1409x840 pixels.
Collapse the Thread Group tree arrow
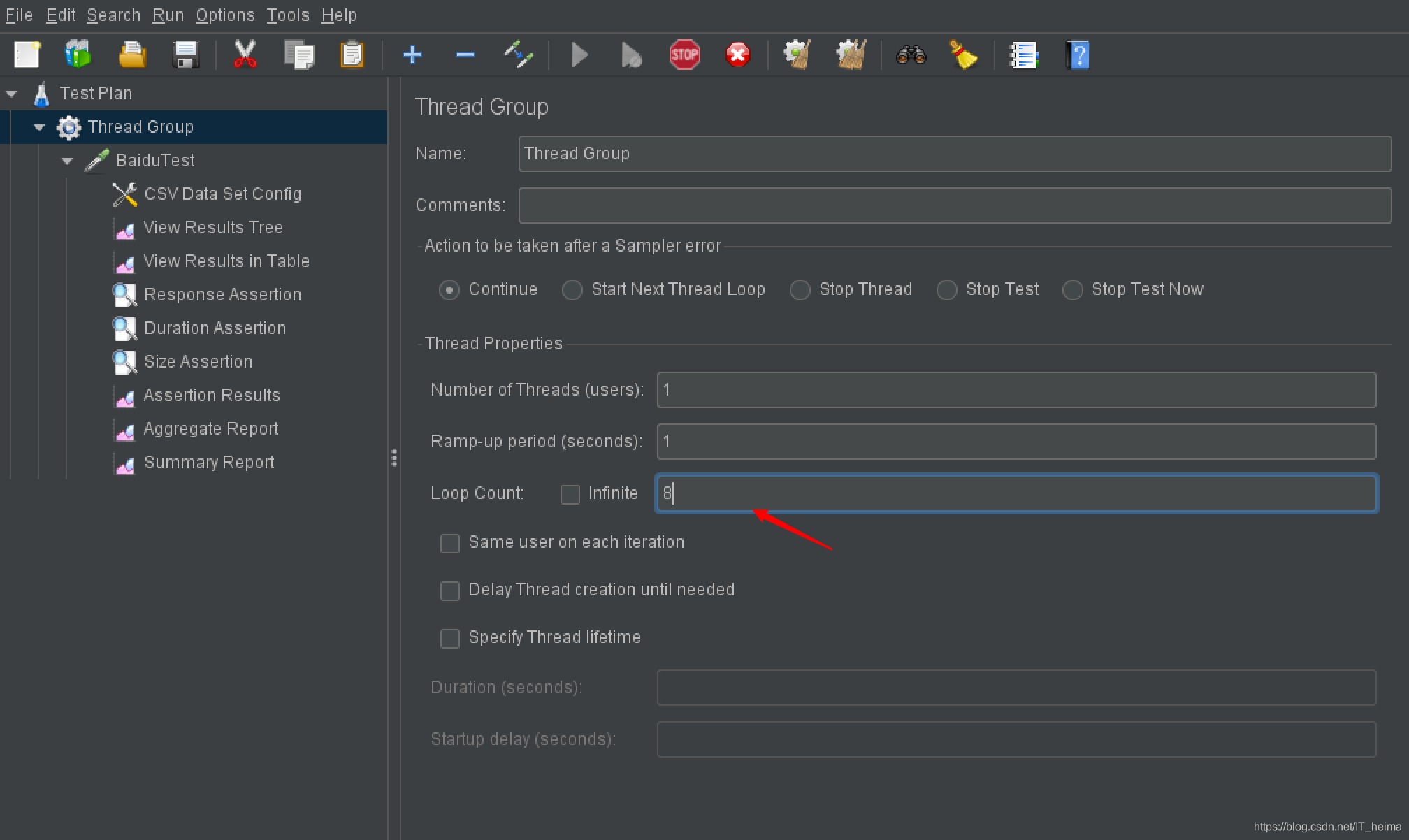(39, 127)
